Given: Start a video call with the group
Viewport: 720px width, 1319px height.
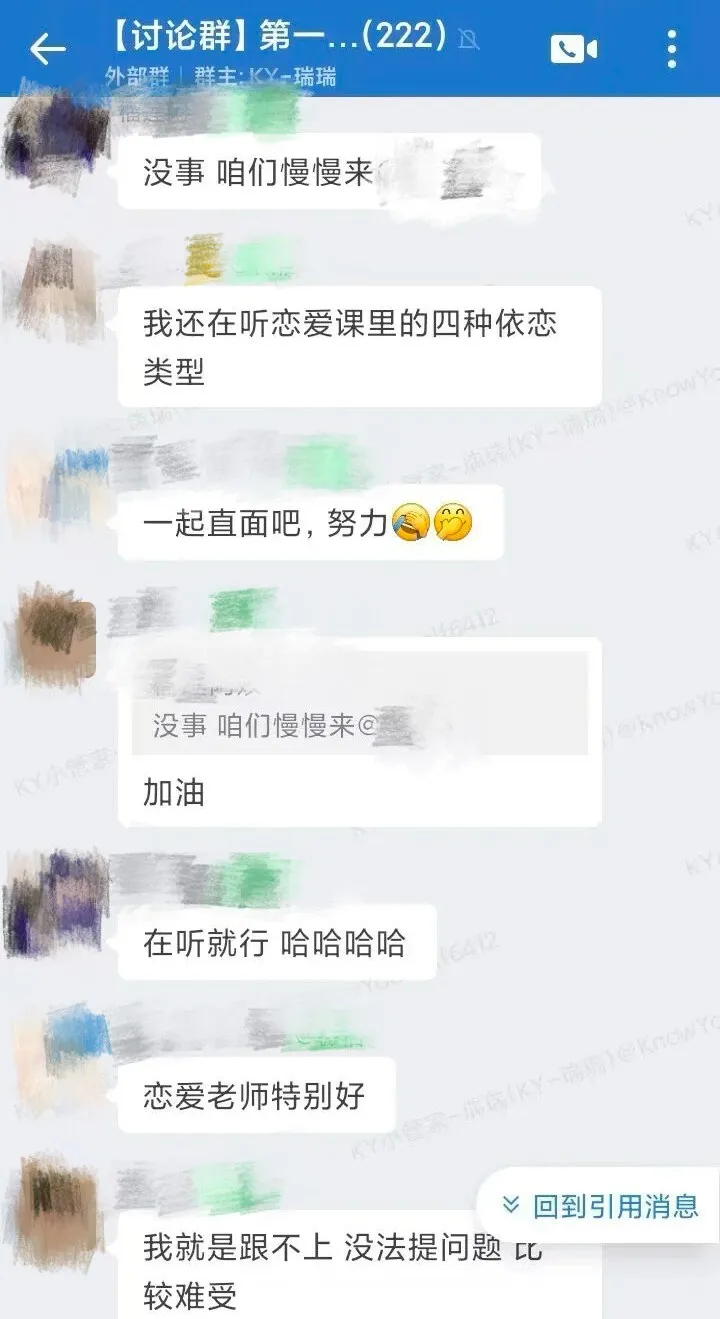Looking at the screenshot, I should point(573,48).
